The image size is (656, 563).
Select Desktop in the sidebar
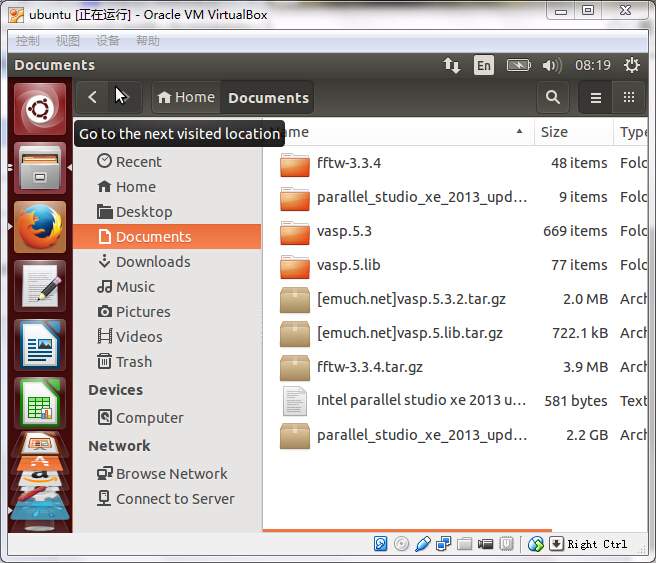(167, 212)
